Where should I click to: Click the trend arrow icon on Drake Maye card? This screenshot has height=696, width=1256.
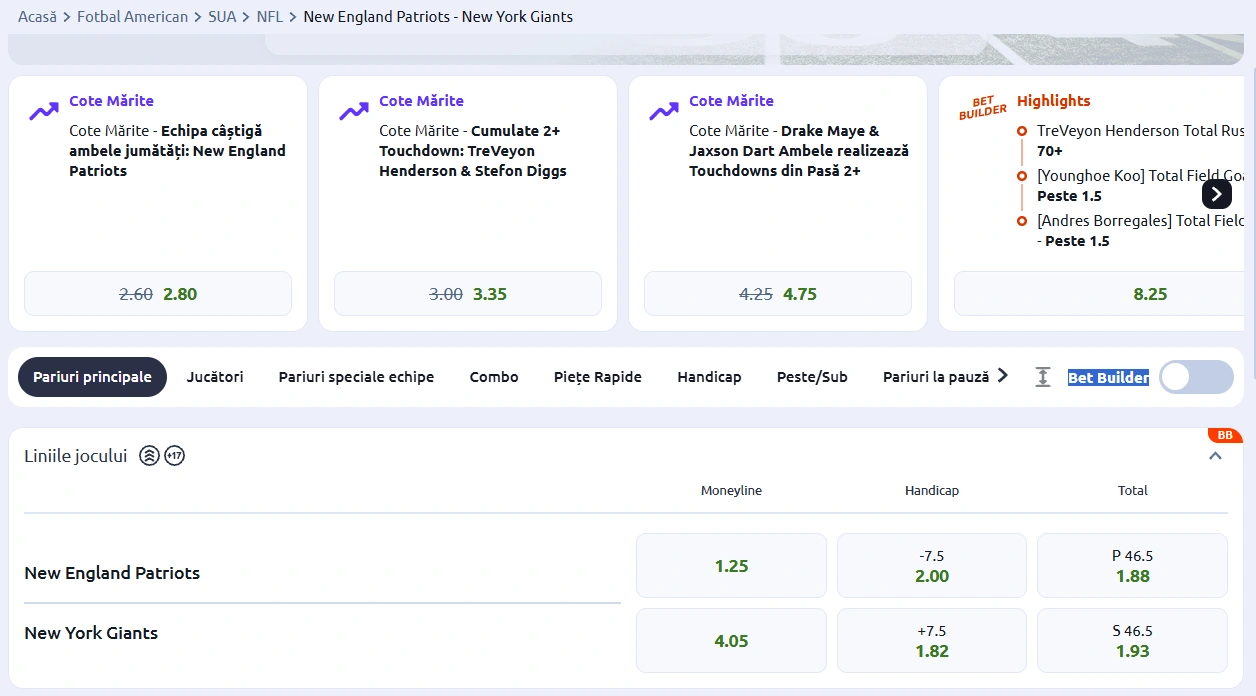click(664, 111)
